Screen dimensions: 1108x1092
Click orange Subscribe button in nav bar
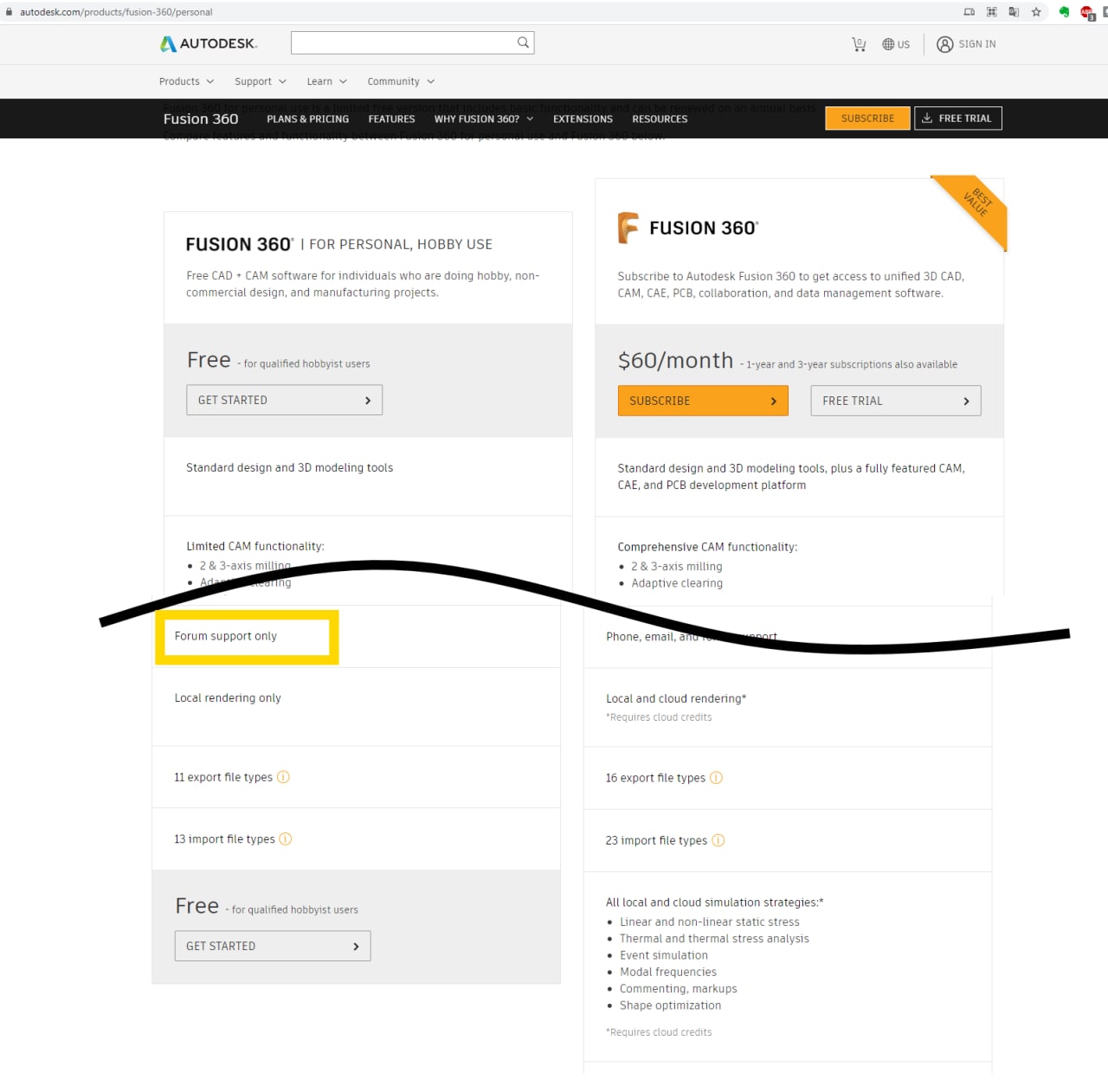(x=867, y=119)
